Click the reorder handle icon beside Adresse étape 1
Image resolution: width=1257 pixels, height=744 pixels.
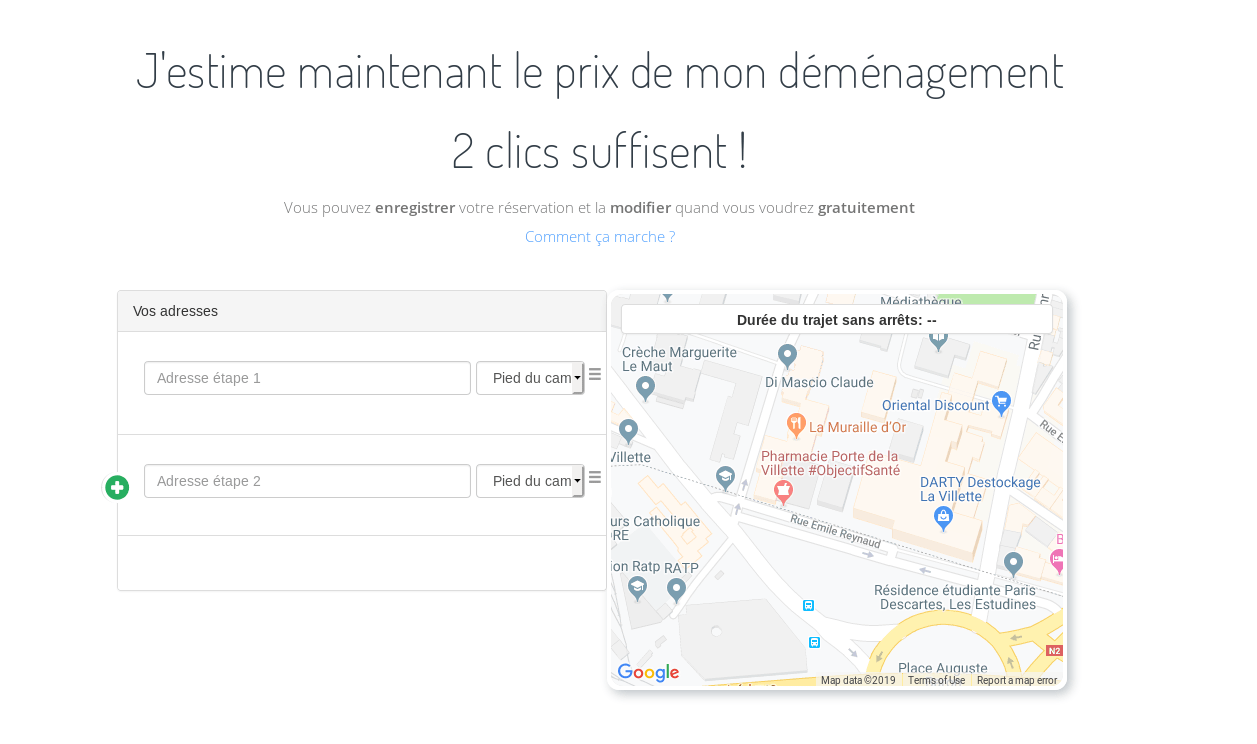pos(595,374)
